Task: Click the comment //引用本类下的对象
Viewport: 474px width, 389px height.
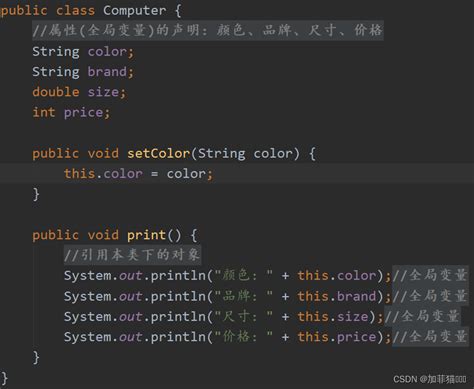Action: 132,255
